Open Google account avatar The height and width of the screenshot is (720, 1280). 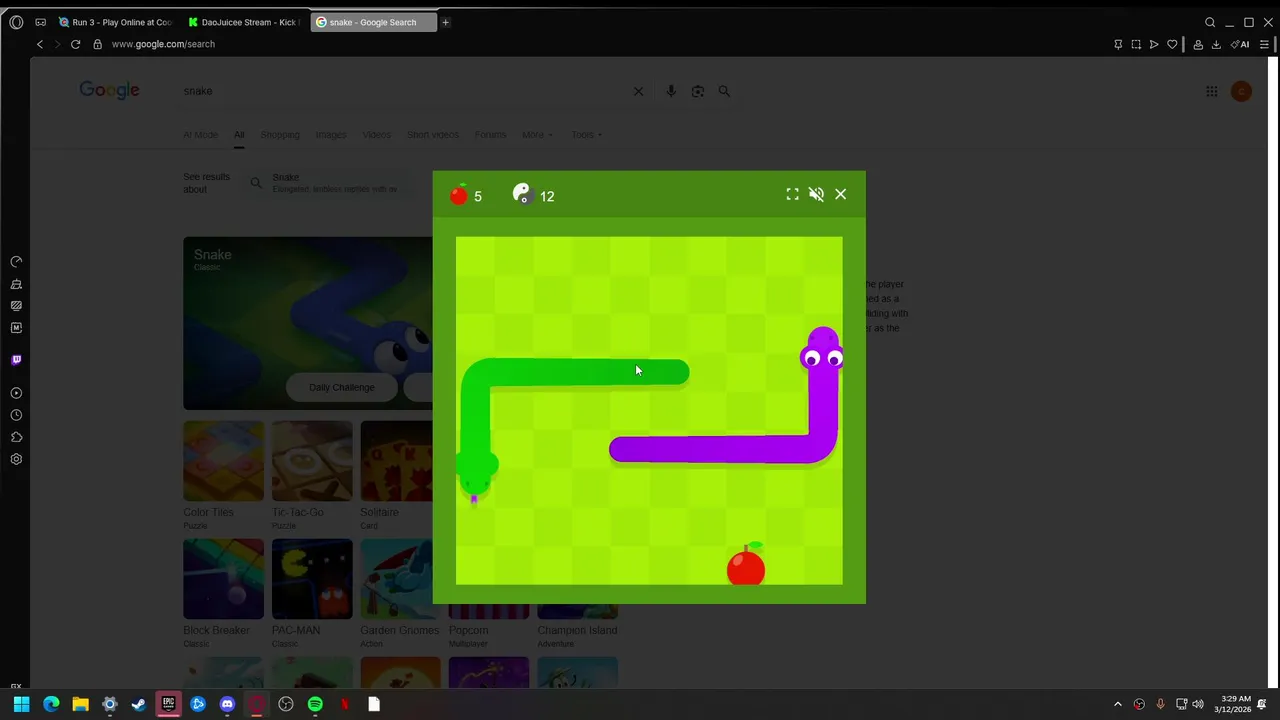pyautogui.click(x=1241, y=91)
